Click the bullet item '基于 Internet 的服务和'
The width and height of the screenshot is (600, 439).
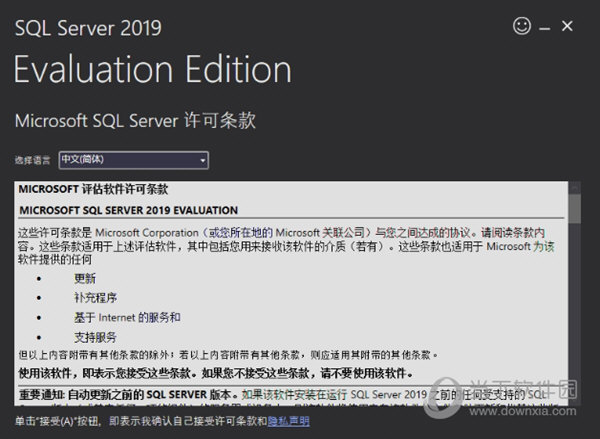127,317
